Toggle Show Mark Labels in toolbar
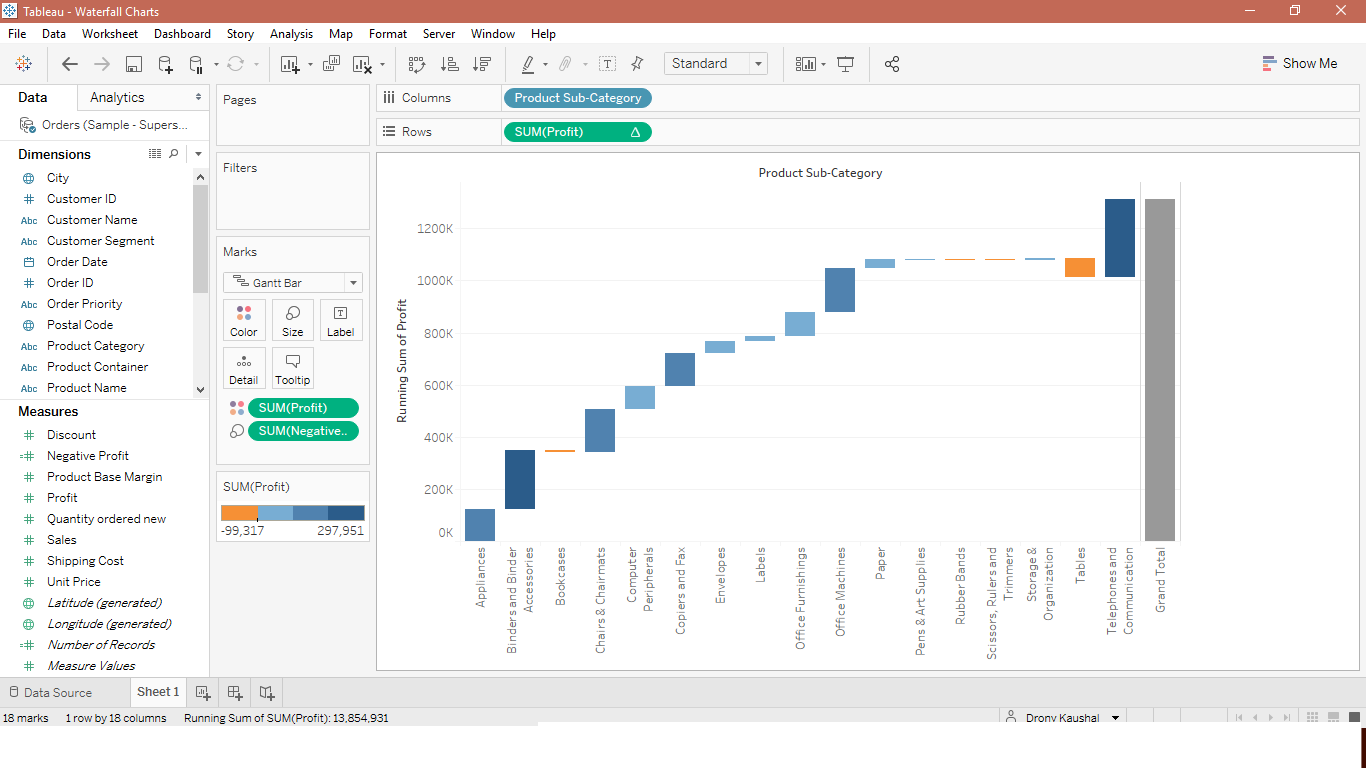 click(607, 63)
